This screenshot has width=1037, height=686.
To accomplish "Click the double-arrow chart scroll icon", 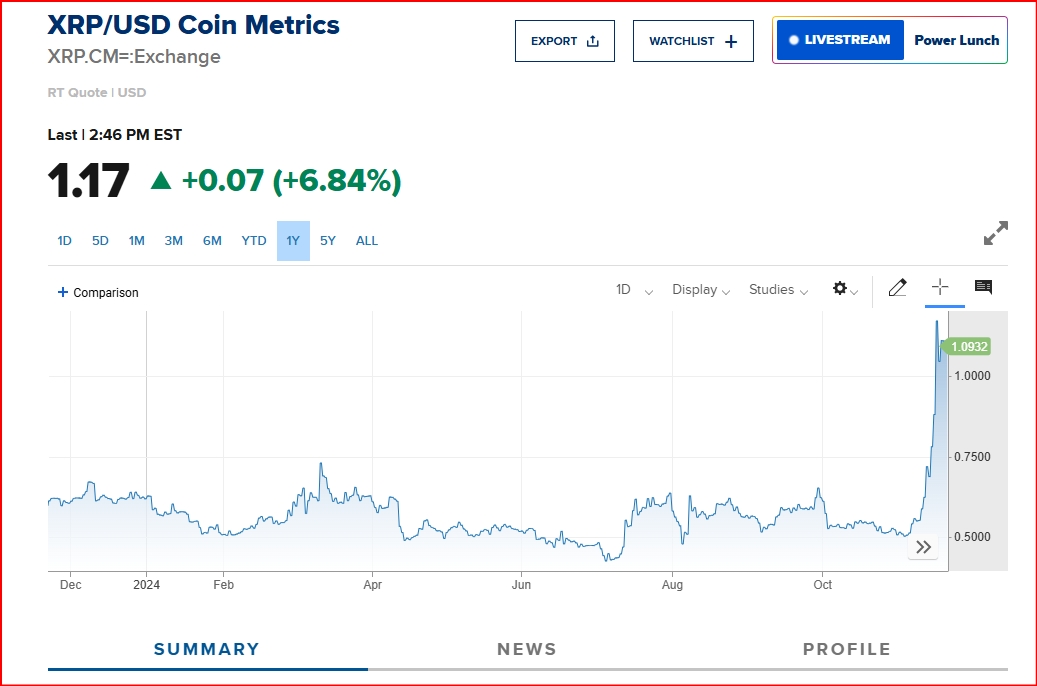I will (x=923, y=547).
